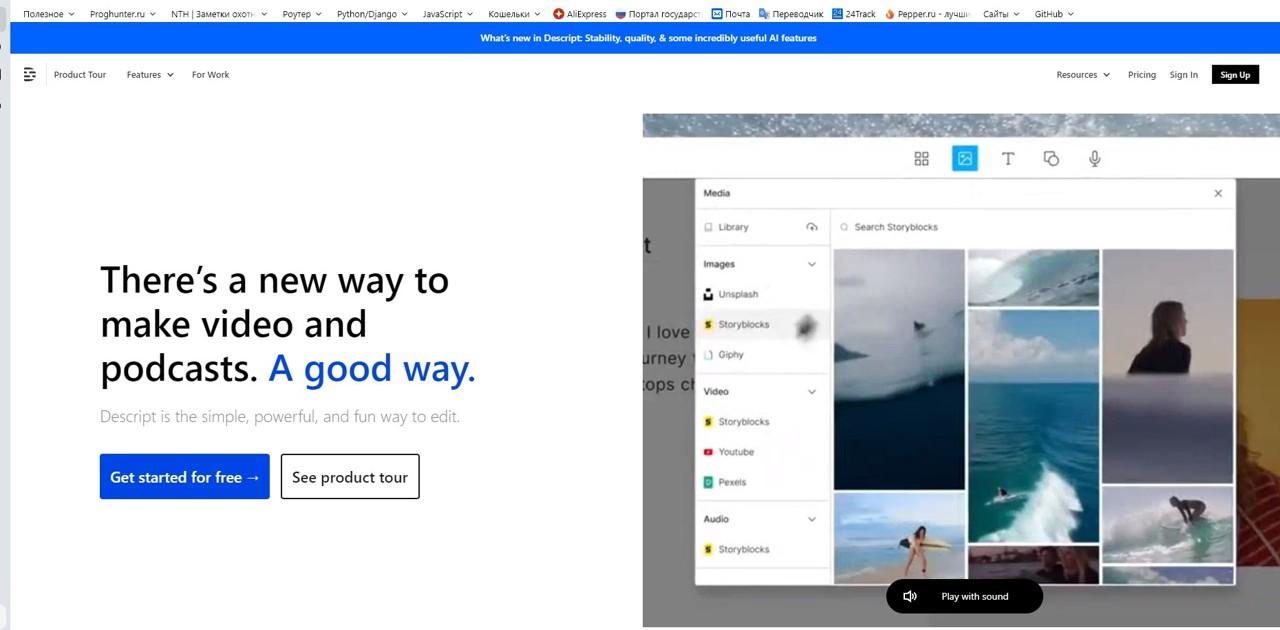Click the Pexels icon
Viewport: 1280px width, 630px height.
pyautogui.click(x=709, y=482)
